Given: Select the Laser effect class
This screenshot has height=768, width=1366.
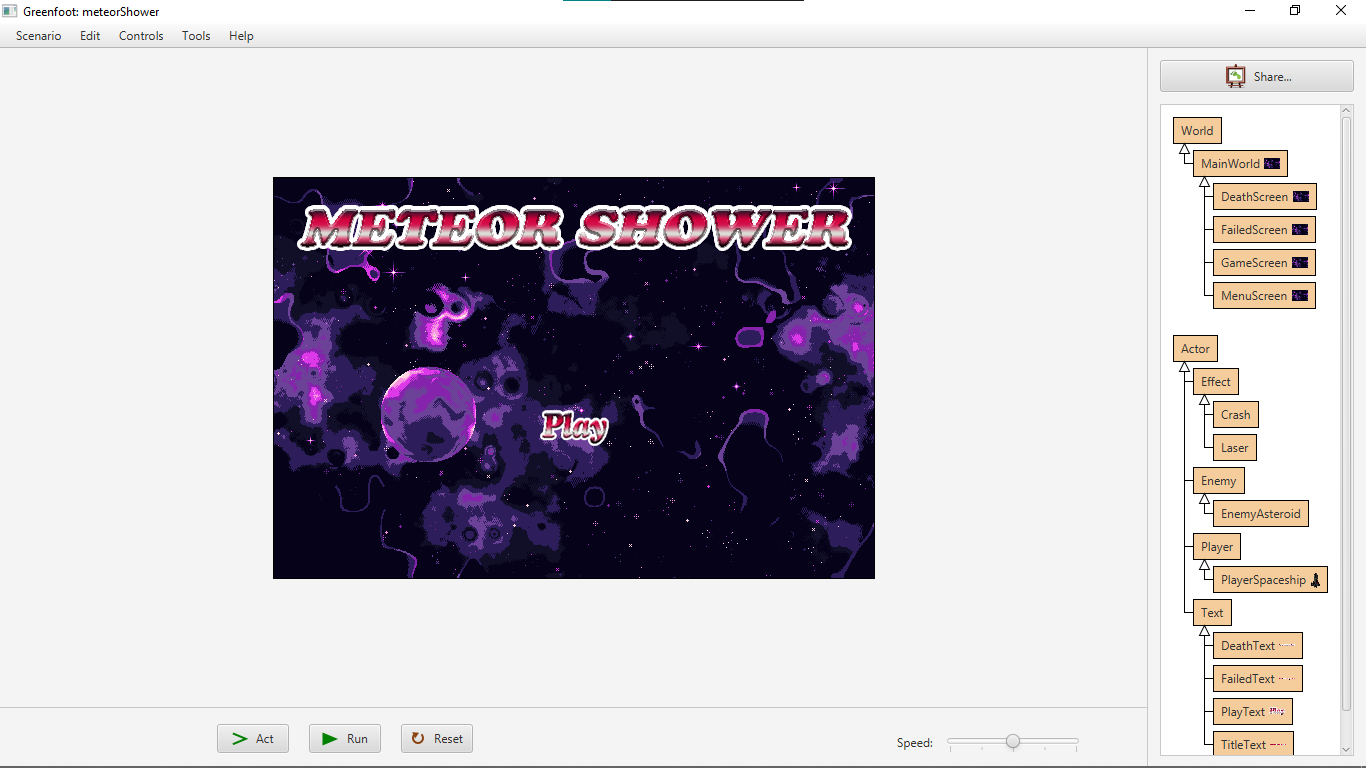Looking at the screenshot, I should (x=1234, y=448).
